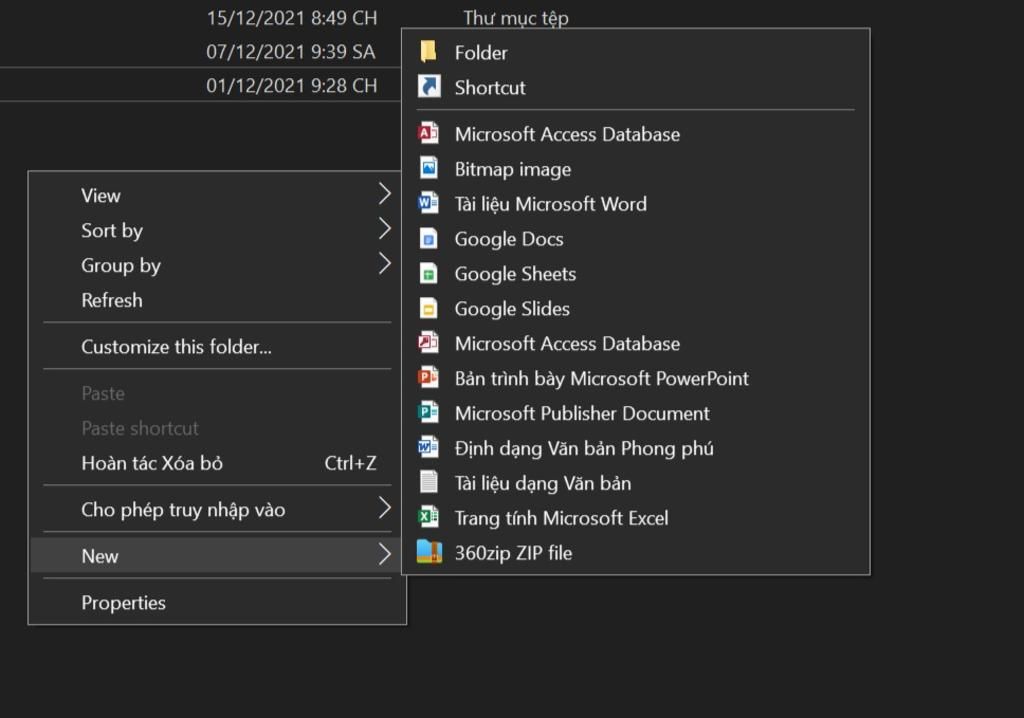Open Properties from the context menu
1024x718 pixels.
click(124, 603)
